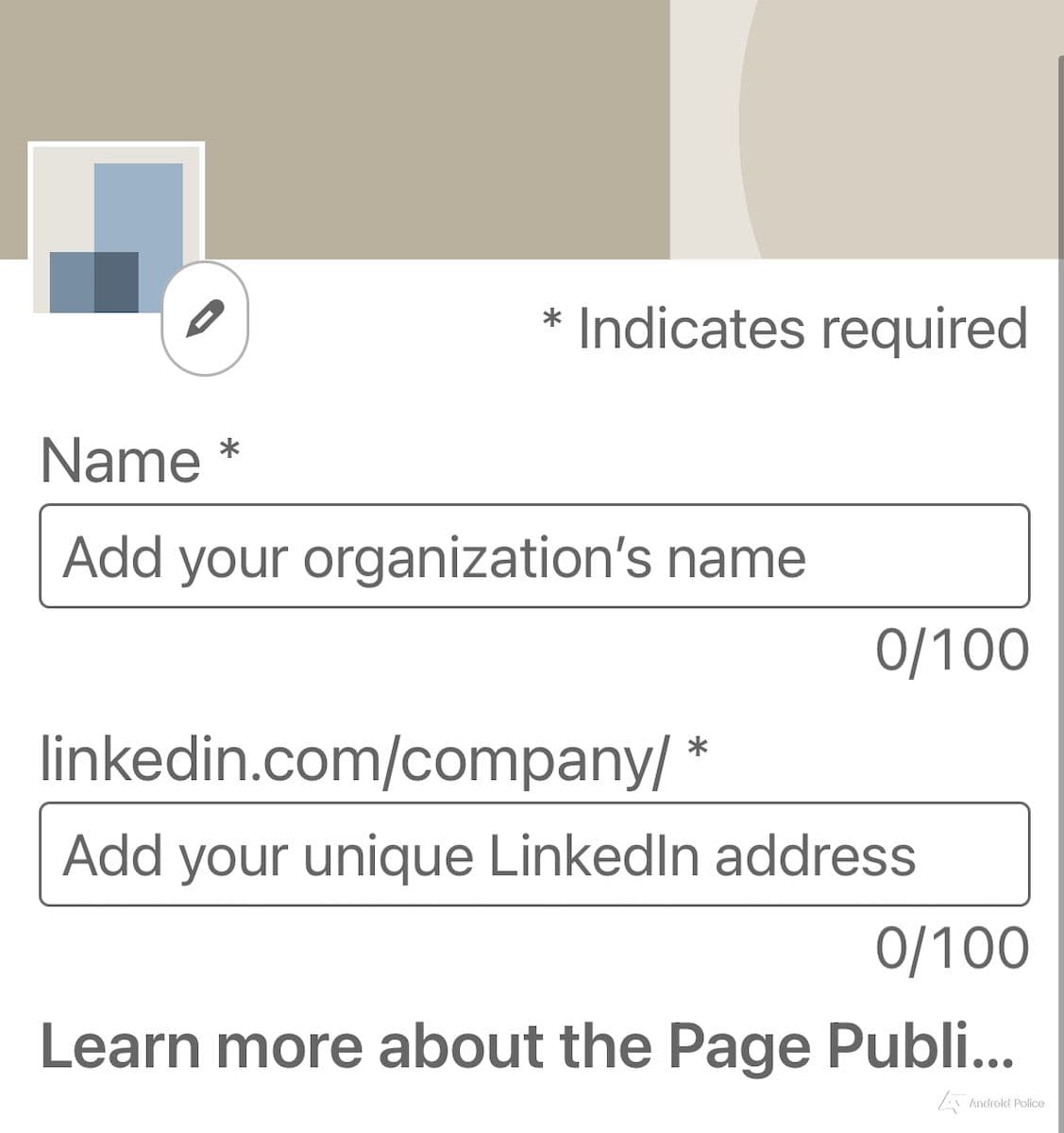This screenshot has height=1133, width=1064.
Task: Click the LinkedIn address 0/100 character counter
Action: pyautogui.click(x=952, y=948)
